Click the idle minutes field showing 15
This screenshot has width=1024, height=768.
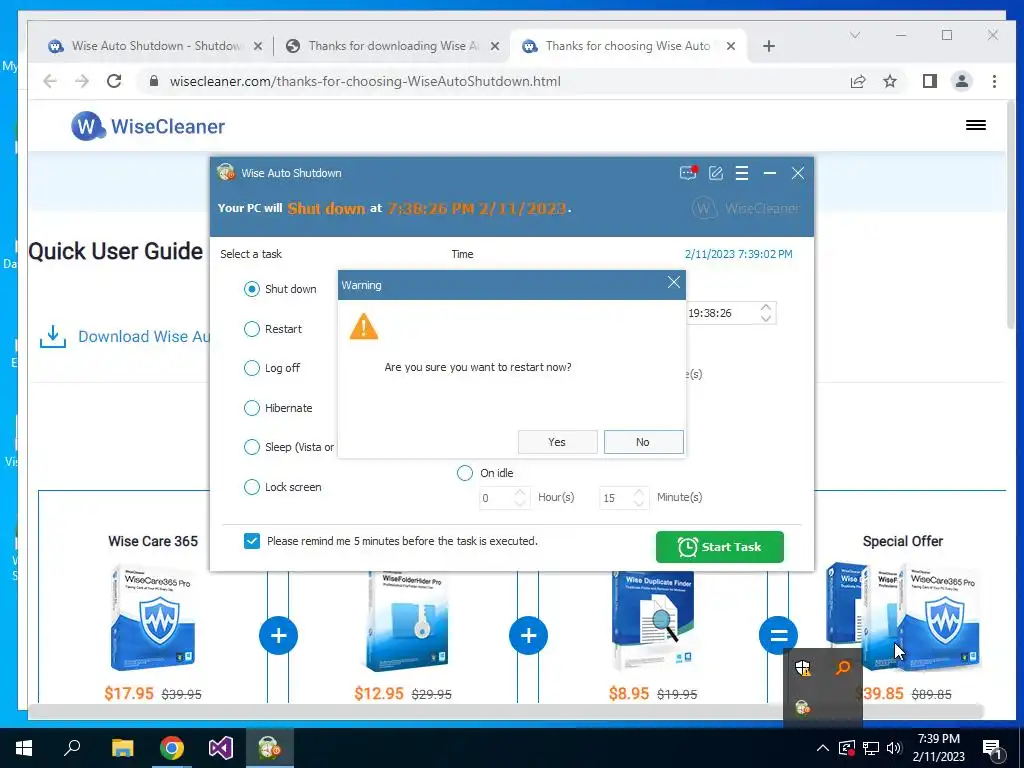click(616, 498)
